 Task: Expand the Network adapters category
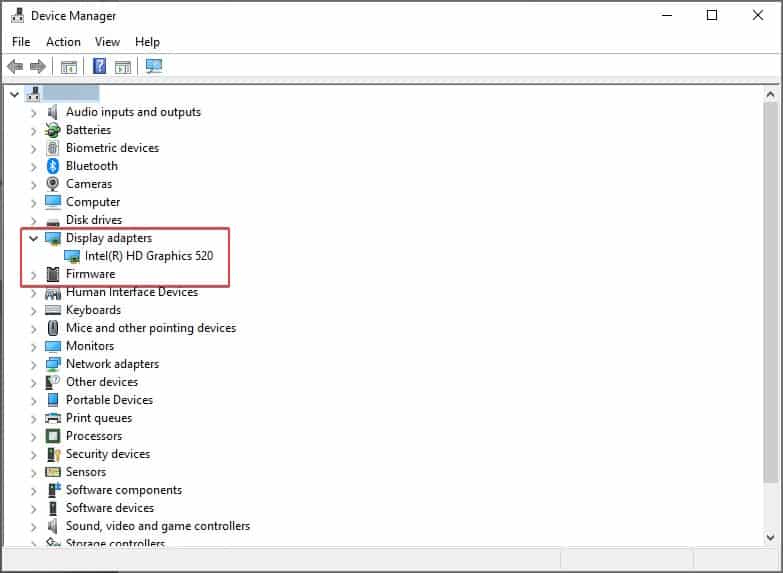click(x=34, y=364)
